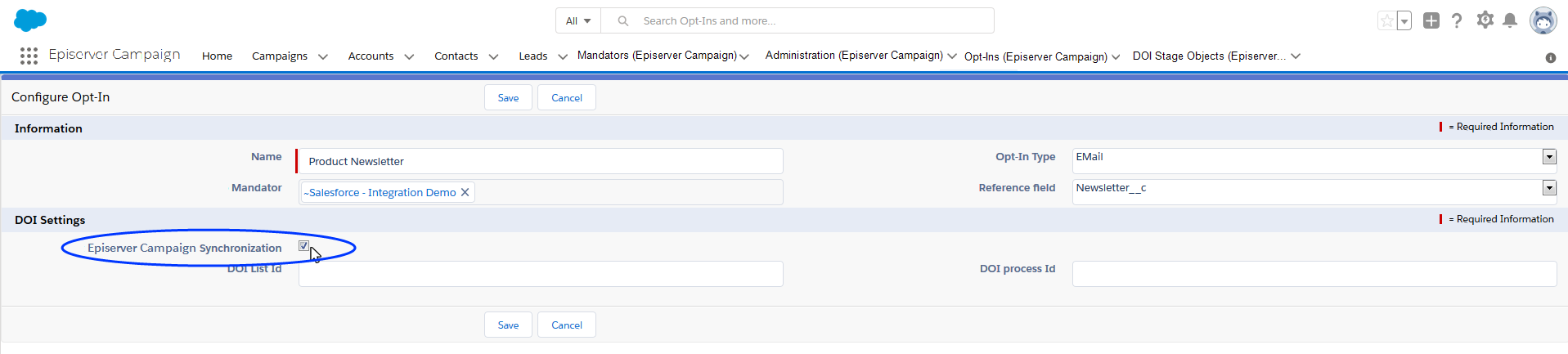Expand the Contacts tab menu
This screenshot has height=354, width=1568.
(493, 56)
